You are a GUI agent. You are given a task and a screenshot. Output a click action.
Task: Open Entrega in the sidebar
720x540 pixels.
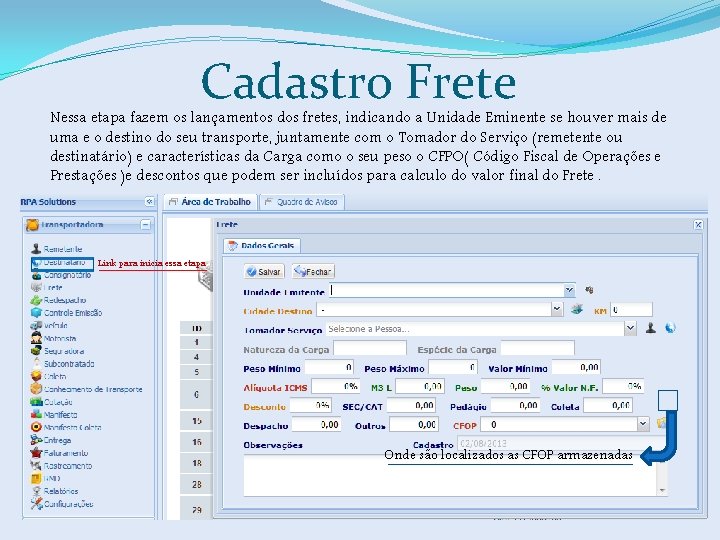51,440
